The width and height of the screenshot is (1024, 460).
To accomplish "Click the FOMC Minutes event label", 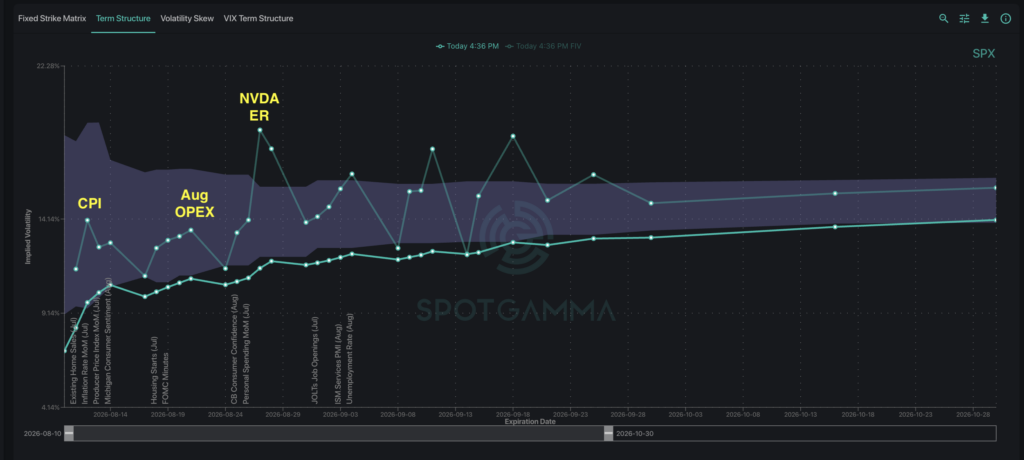I will (166, 378).
